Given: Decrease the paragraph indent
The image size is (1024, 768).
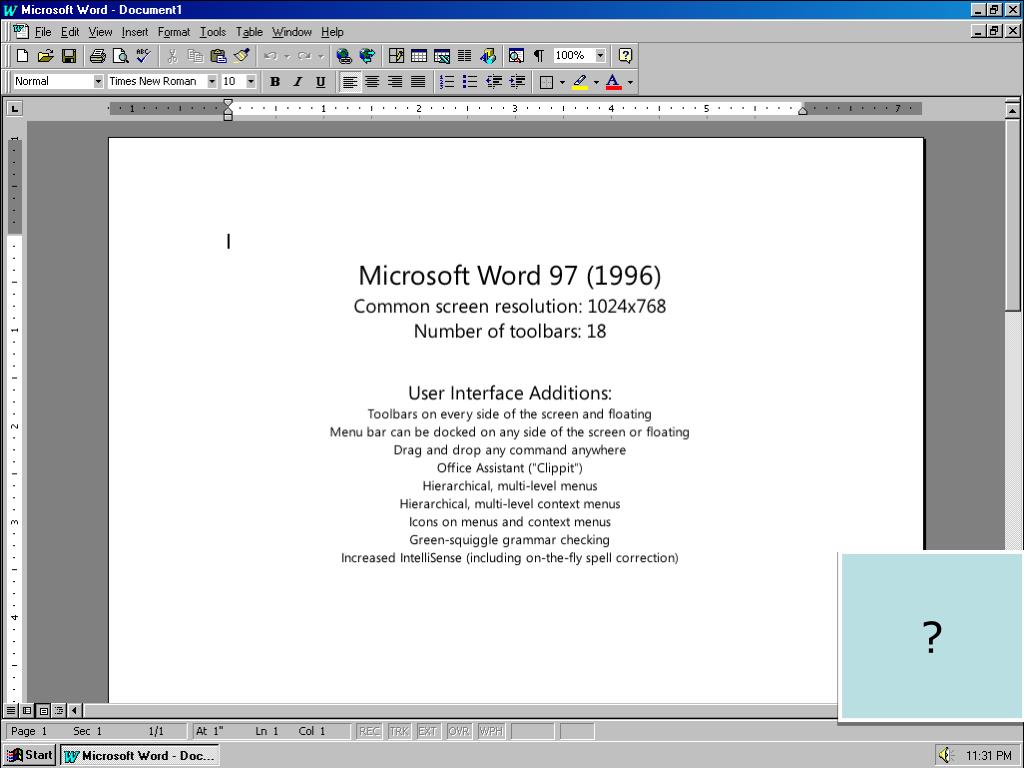Looking at the screenshot, I should click(x=494, y=82).
